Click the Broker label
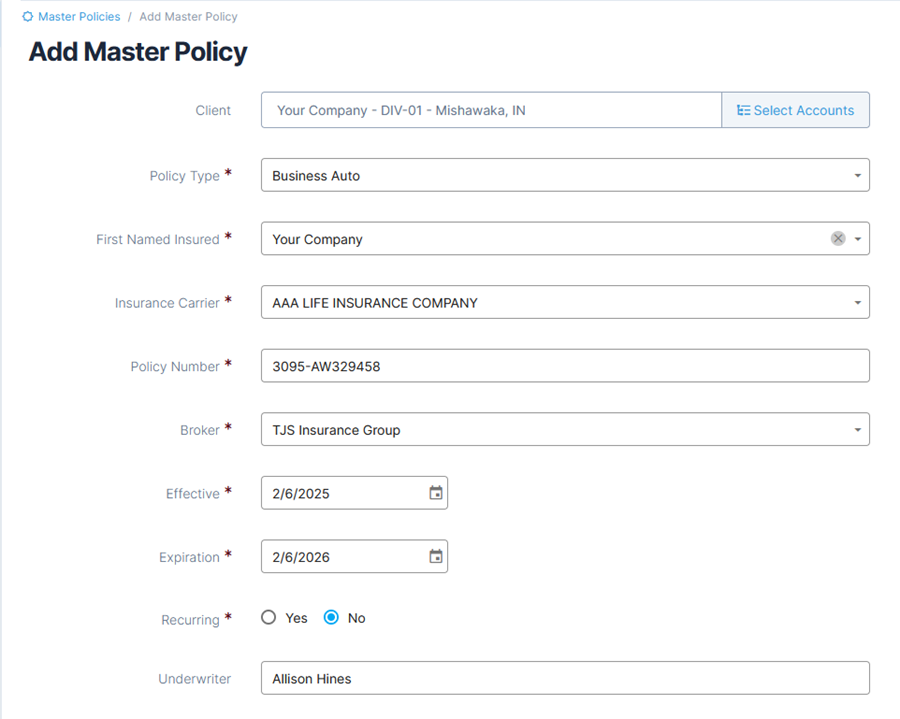This screenshot has height=719, width=900. 200,430
